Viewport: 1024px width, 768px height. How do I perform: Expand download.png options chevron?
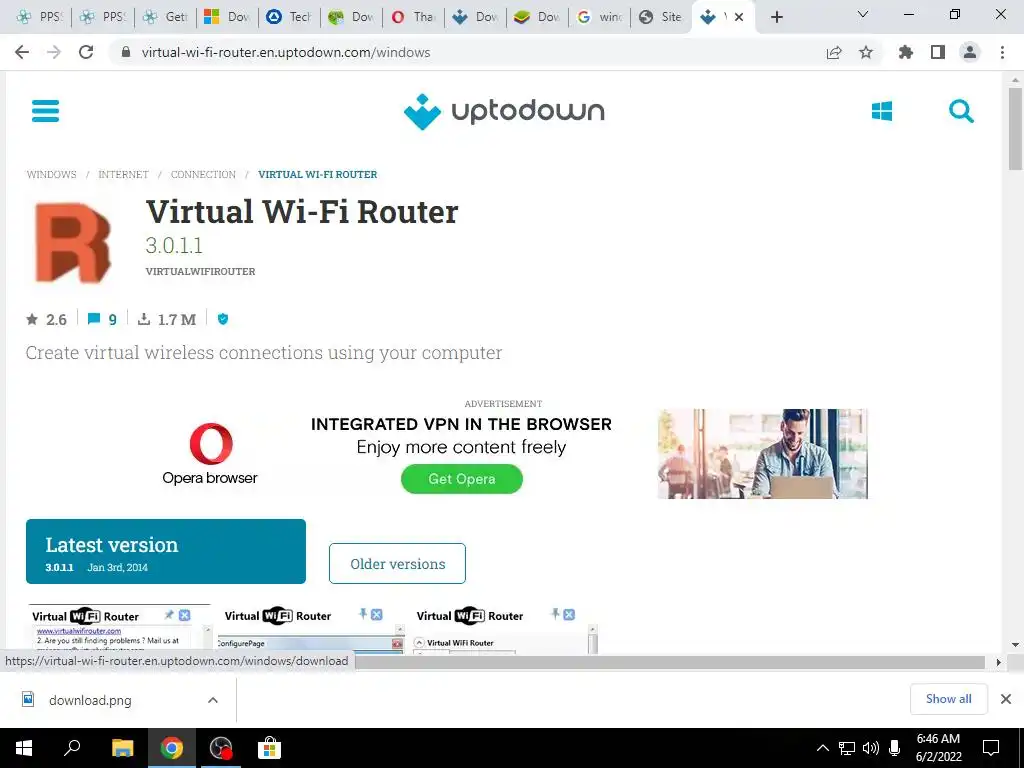pyautogui.click(x=213, y=700)
